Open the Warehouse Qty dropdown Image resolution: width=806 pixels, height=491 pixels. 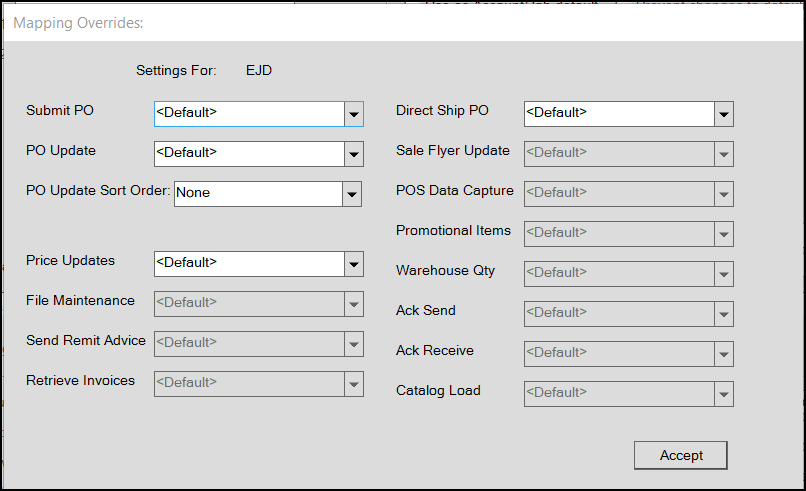point(629,274)
